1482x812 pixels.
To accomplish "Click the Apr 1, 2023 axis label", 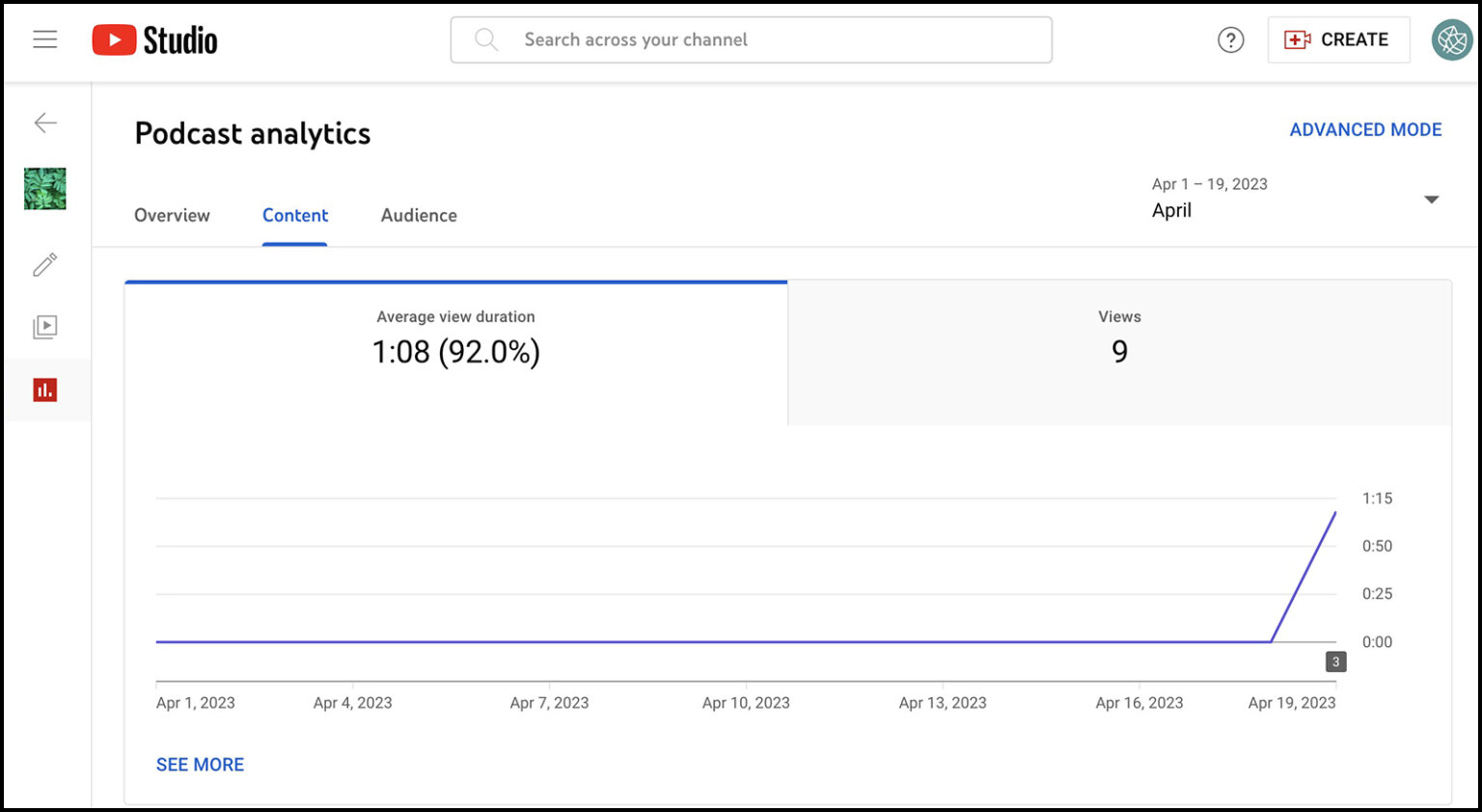I will [196, 703].
